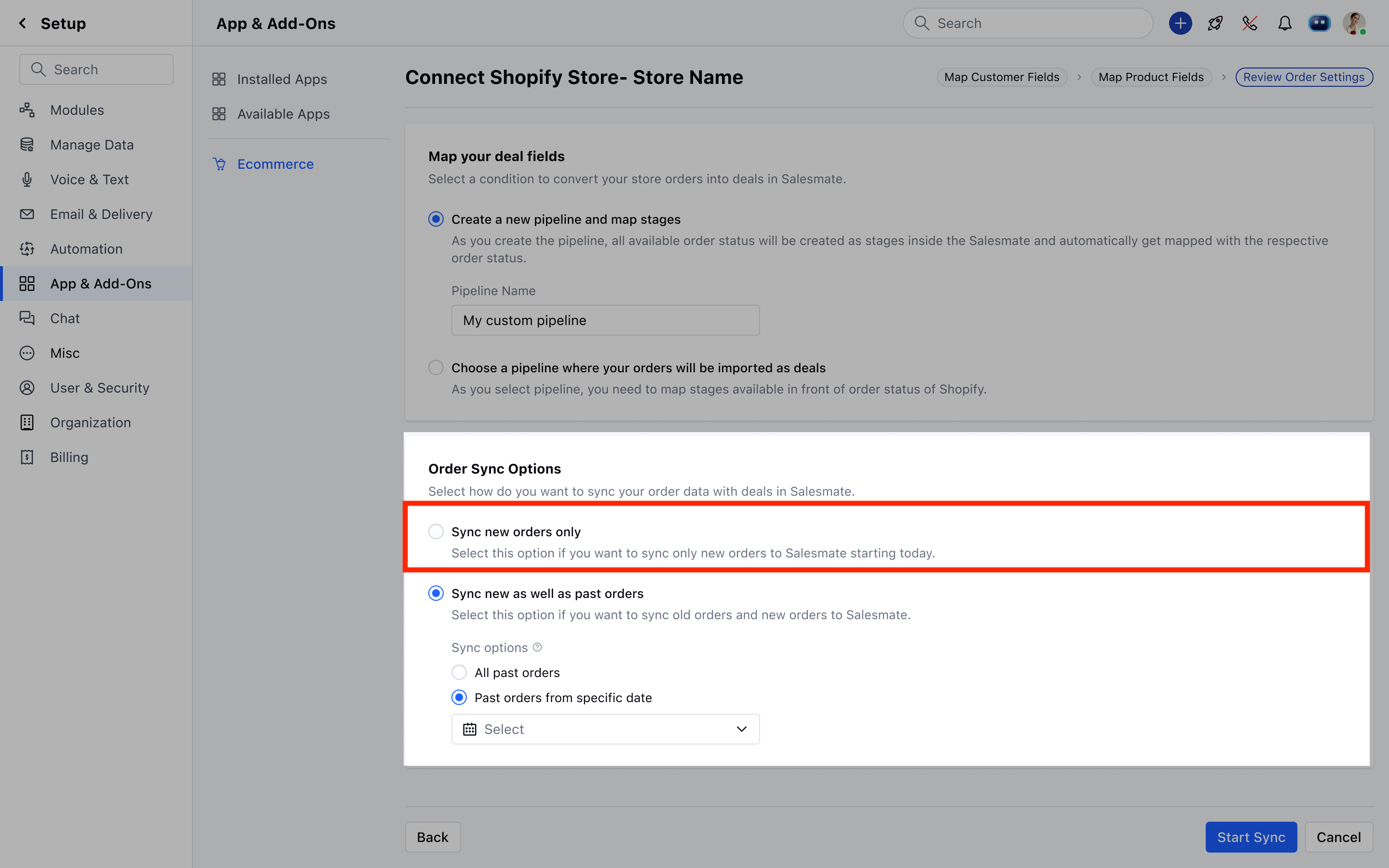Click the Automation icon in sidebar
This screenshot has height=868, width=1389.
[x=27, y=248]
